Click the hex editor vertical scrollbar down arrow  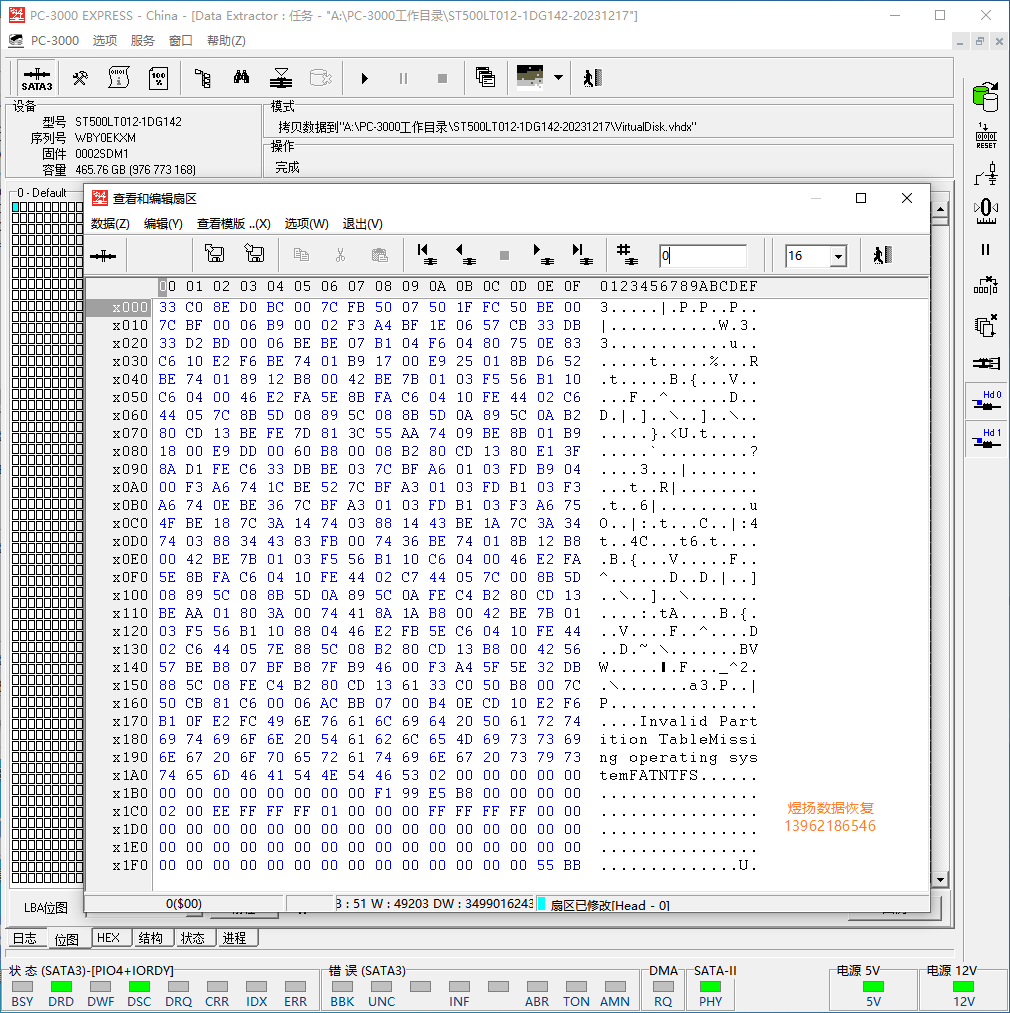(939, 879)
